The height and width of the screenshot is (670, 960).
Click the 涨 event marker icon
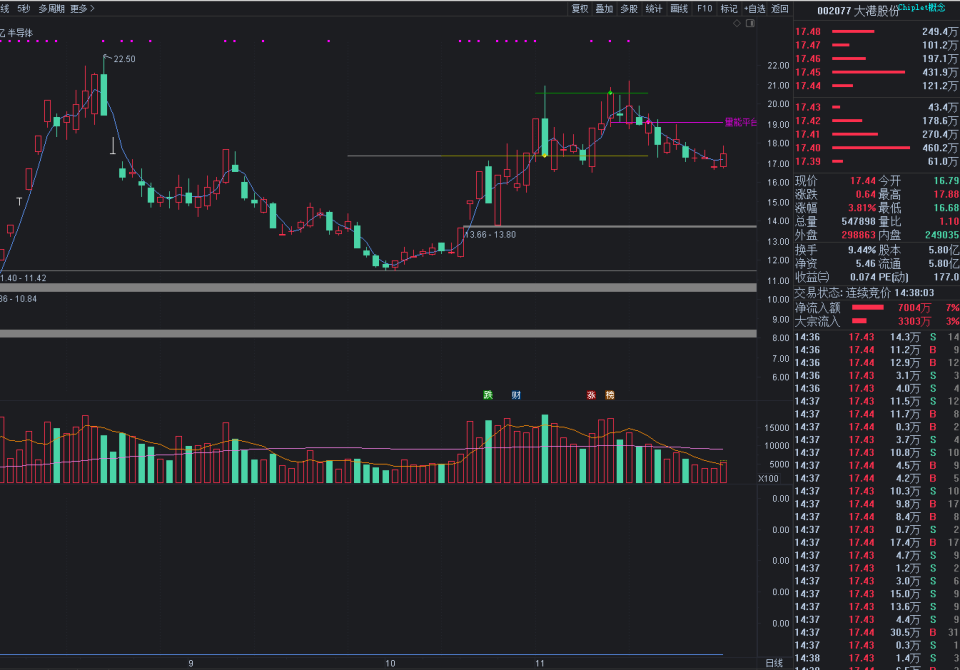[x=591, y=395]
